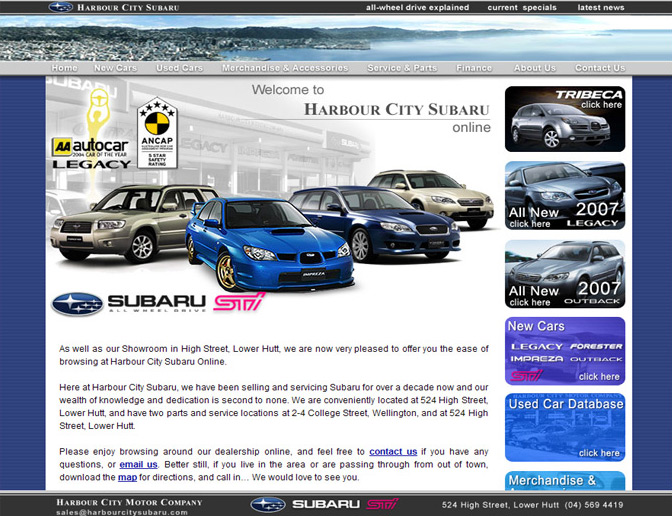This screenshot has width=672, height=516.
Task: Click the sales@harbourcitysubaru.com email in footer
Action: [122, 512]
